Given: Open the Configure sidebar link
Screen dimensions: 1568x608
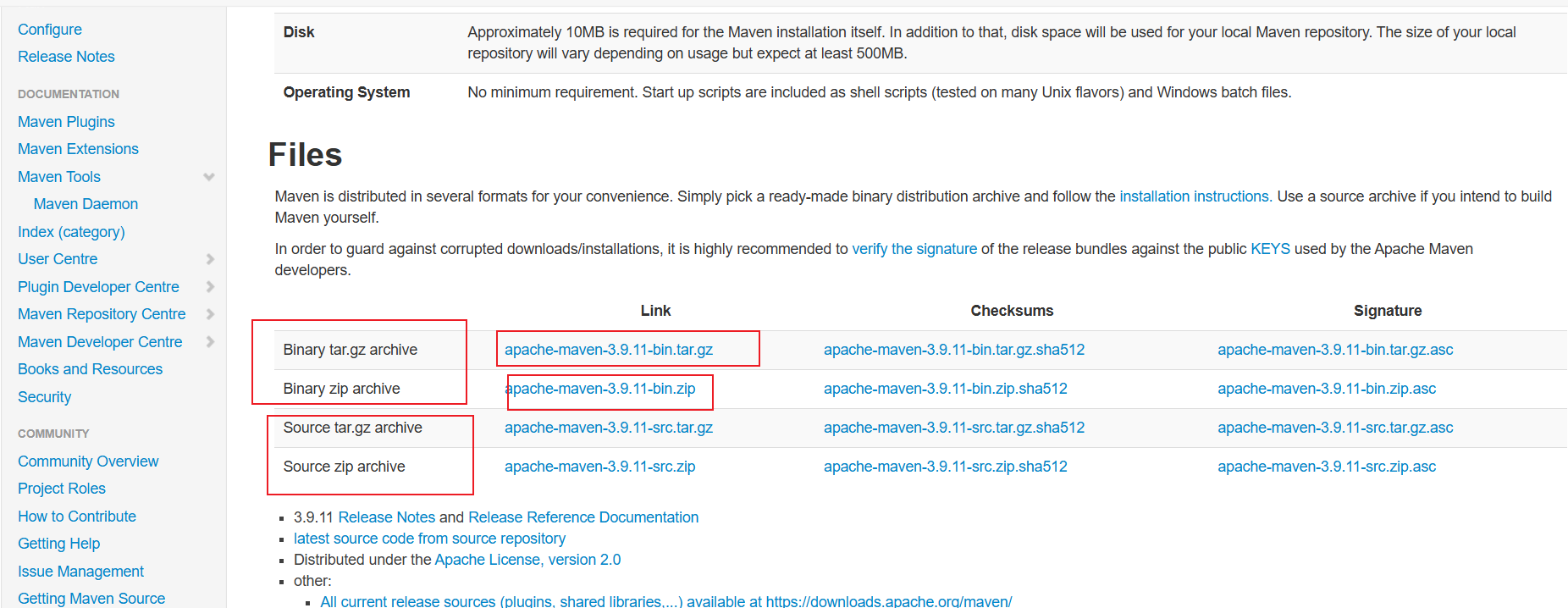Looking at the screenshot, I should coord(50,30).
